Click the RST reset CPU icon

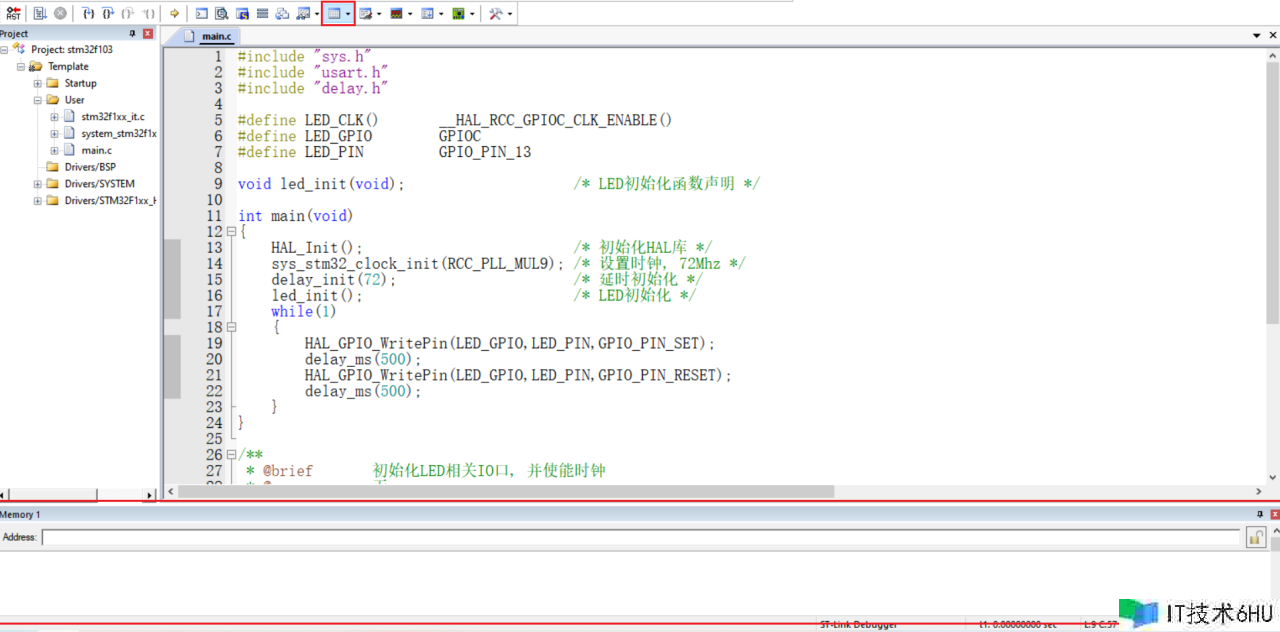tap(13, 13)
